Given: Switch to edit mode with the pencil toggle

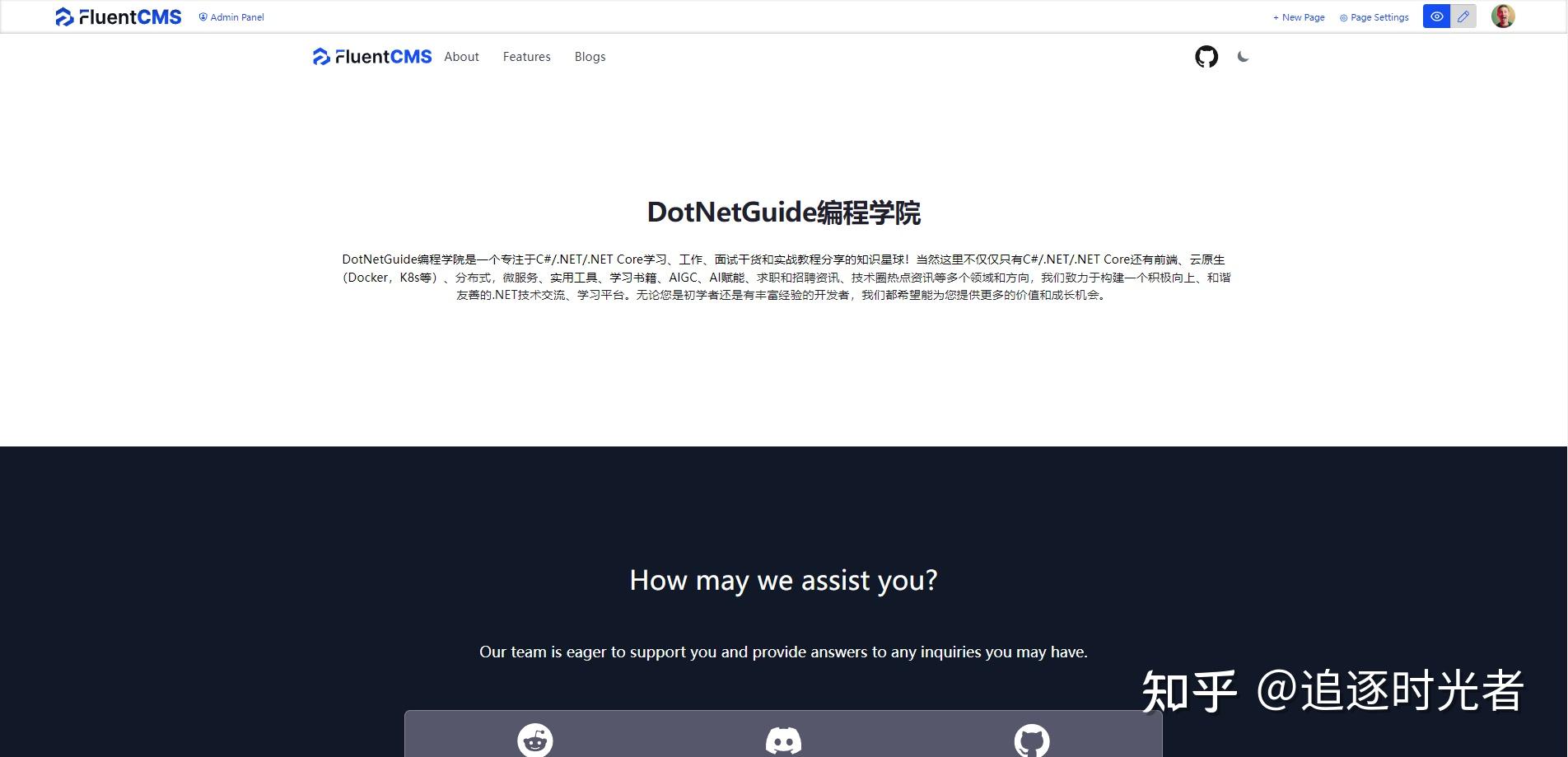Looking at the screenshot, I should pyautogui.click(x=1463, y=16).
